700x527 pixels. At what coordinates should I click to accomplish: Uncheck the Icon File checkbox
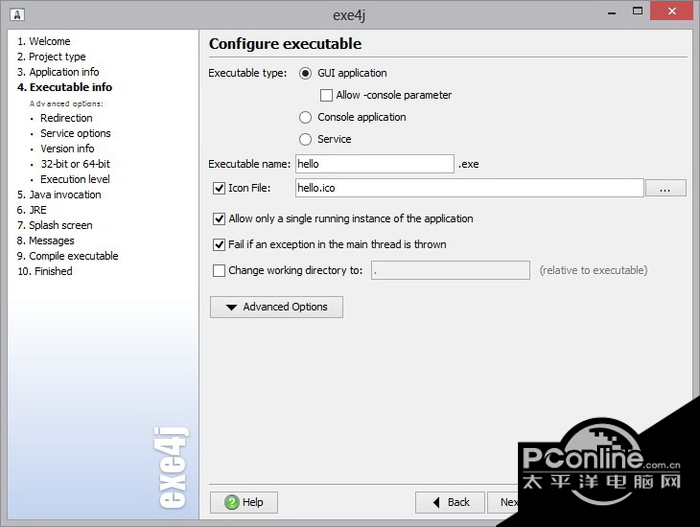(x=219, y=188)
